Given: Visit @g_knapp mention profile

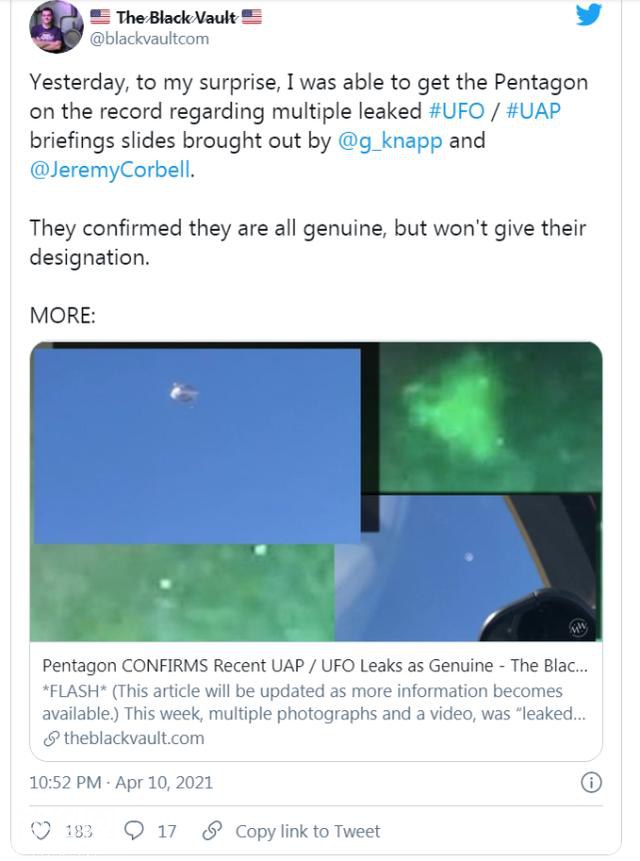Looking at the screenshot, I should (389, 140).
